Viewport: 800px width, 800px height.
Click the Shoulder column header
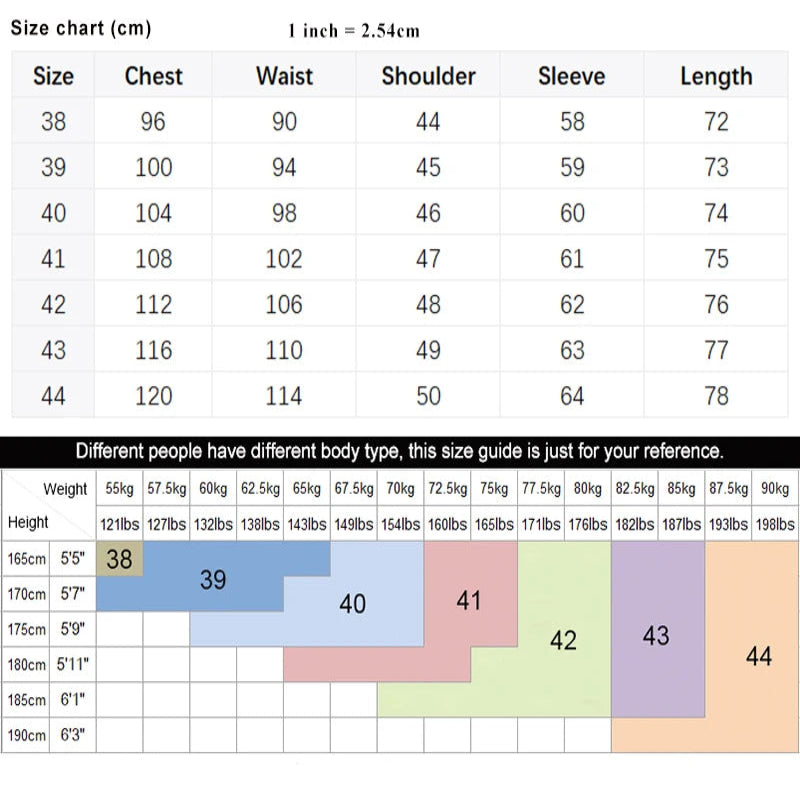point(428,76)
